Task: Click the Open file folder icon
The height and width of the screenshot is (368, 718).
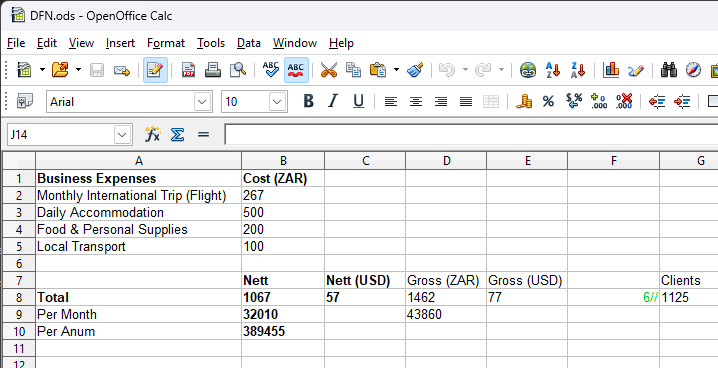Action: pos(60,70)
